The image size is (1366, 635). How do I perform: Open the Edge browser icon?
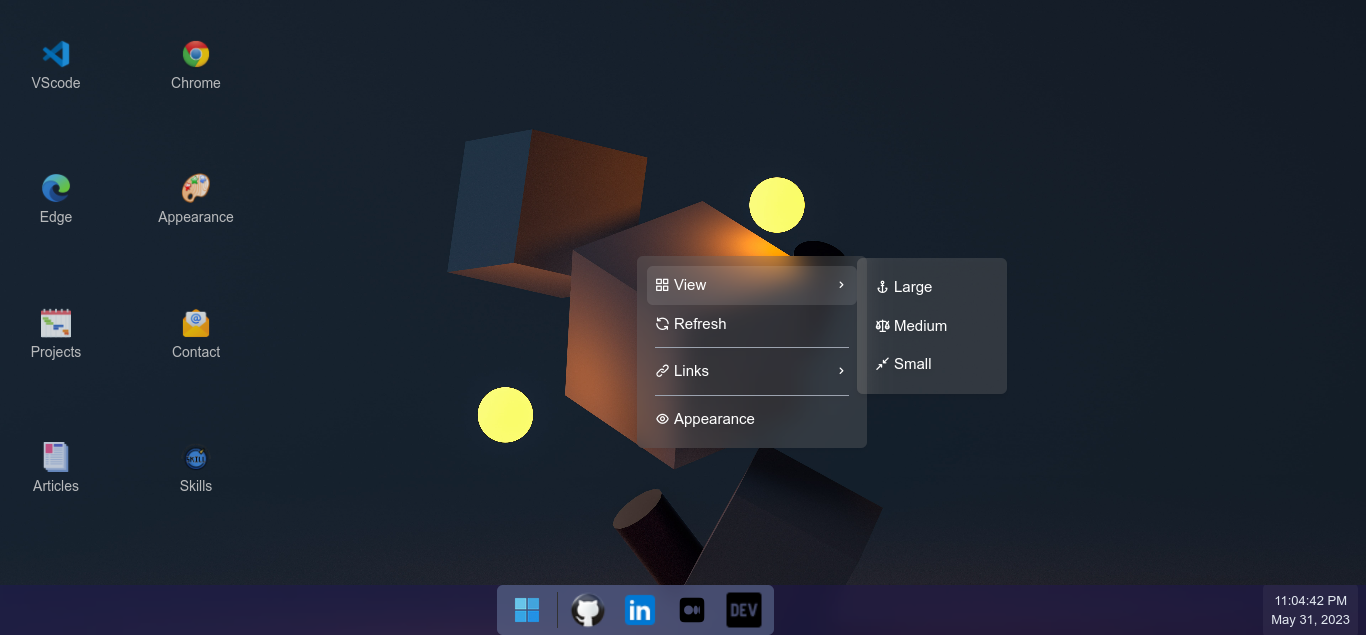pyautogui.click(x=56, y=200)
